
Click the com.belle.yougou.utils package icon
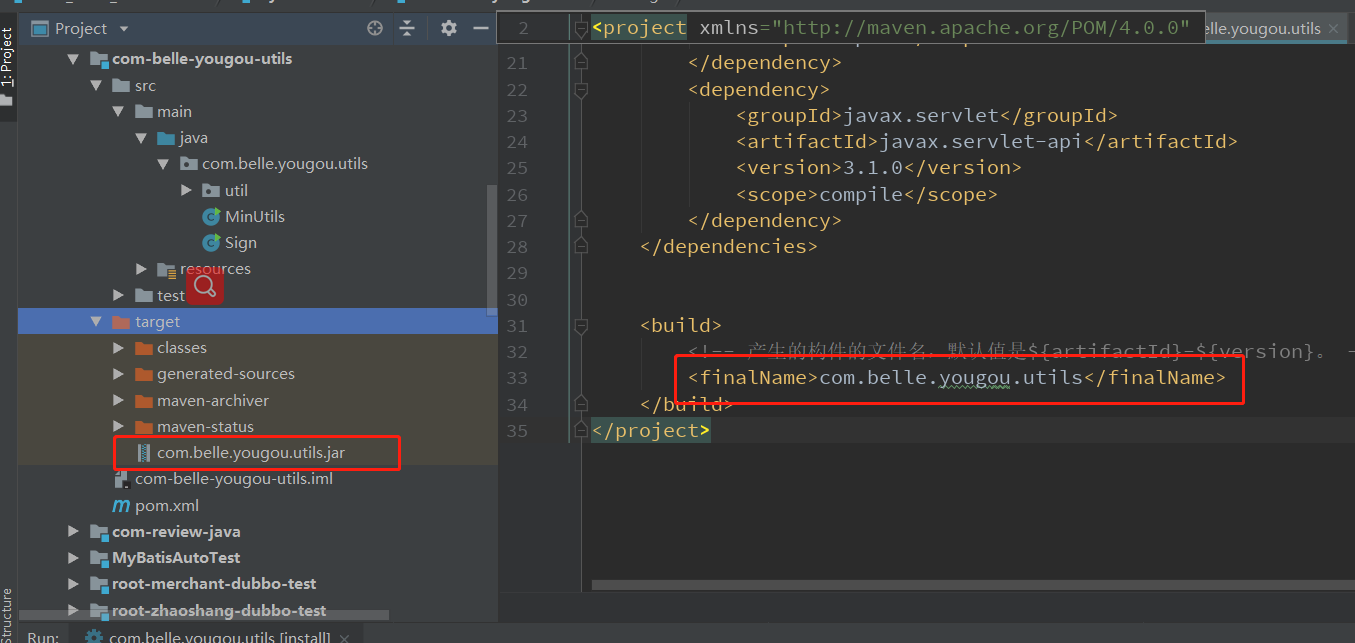[x=188, y=163]
